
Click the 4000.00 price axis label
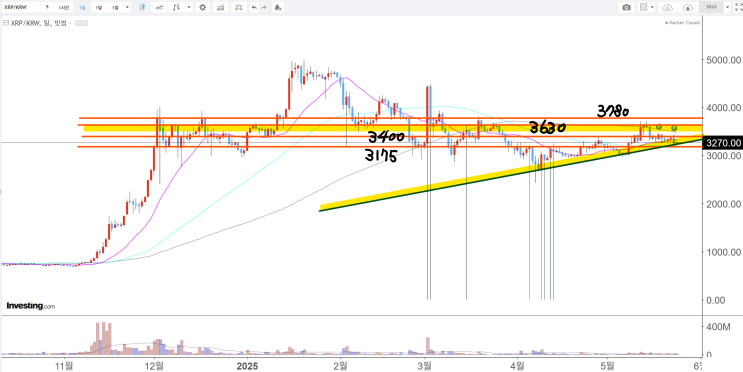point(723,109)
